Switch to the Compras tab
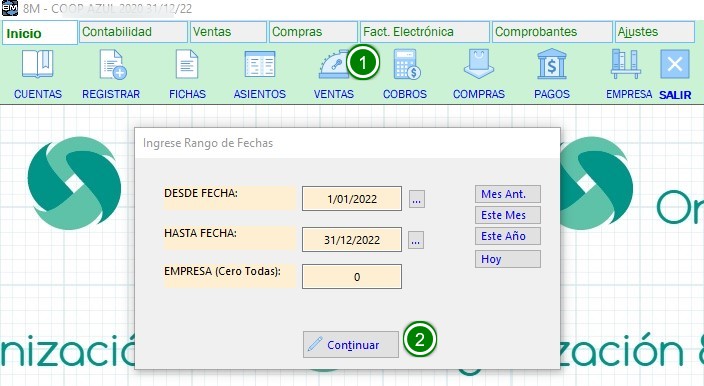The height and width of the screenshot is (386, 704). point(313,32)
